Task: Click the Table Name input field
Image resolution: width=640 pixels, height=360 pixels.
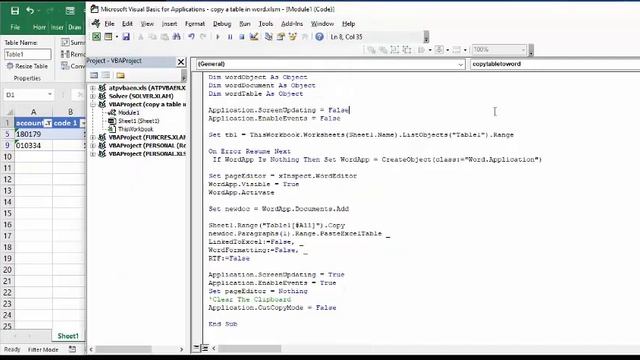Action: pos(28,54)
